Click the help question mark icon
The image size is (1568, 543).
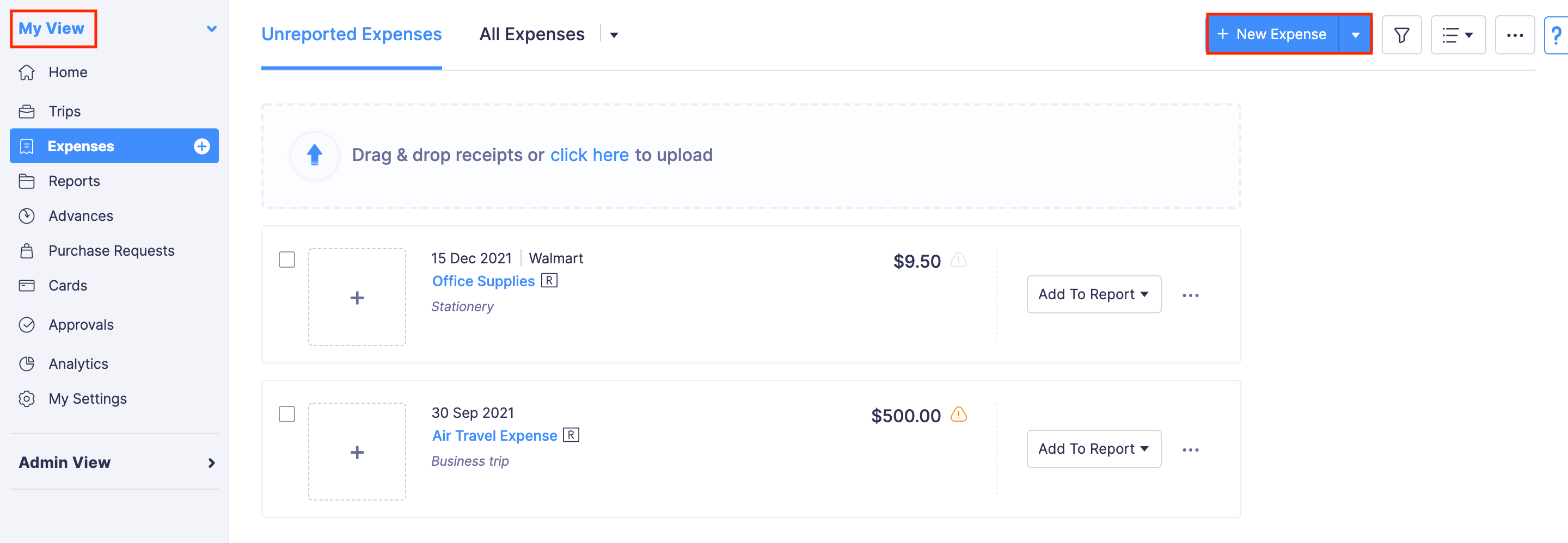(x=1558, y=35)
